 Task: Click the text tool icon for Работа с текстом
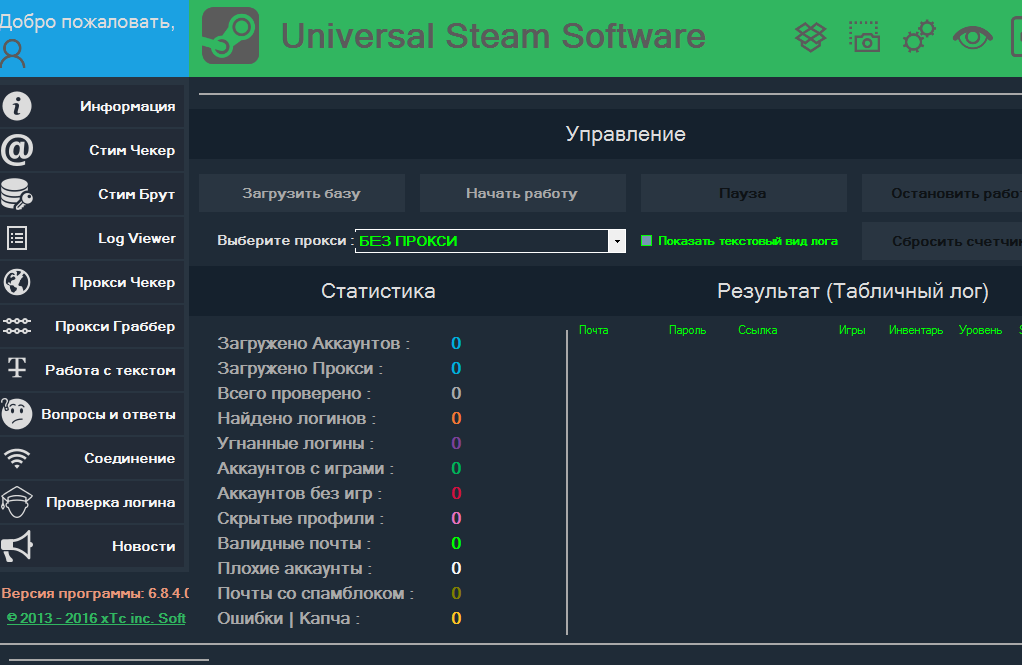pyautogui.click(x=17, y=368)
